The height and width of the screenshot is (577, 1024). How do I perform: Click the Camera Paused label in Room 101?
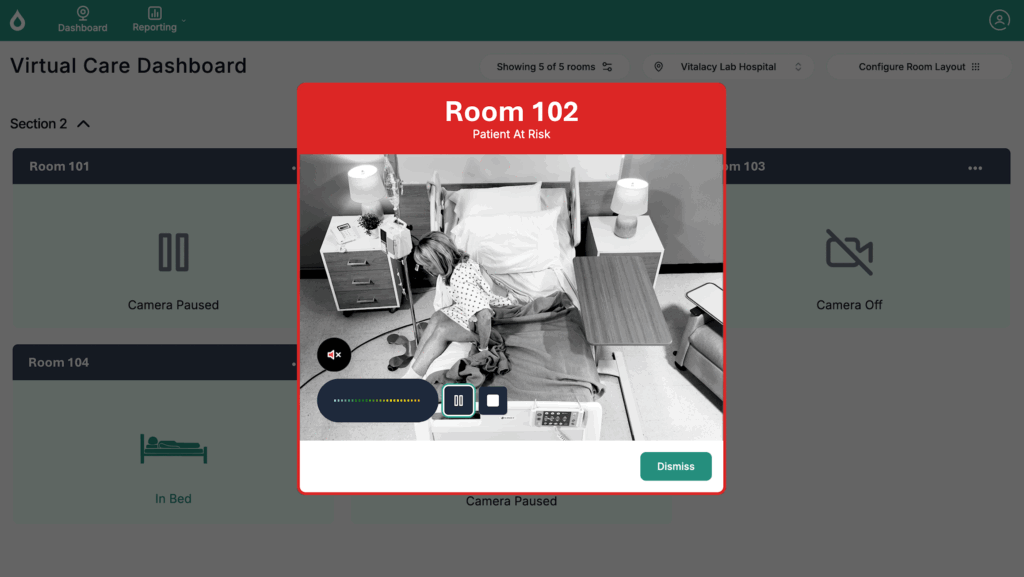tap(173, 305)
